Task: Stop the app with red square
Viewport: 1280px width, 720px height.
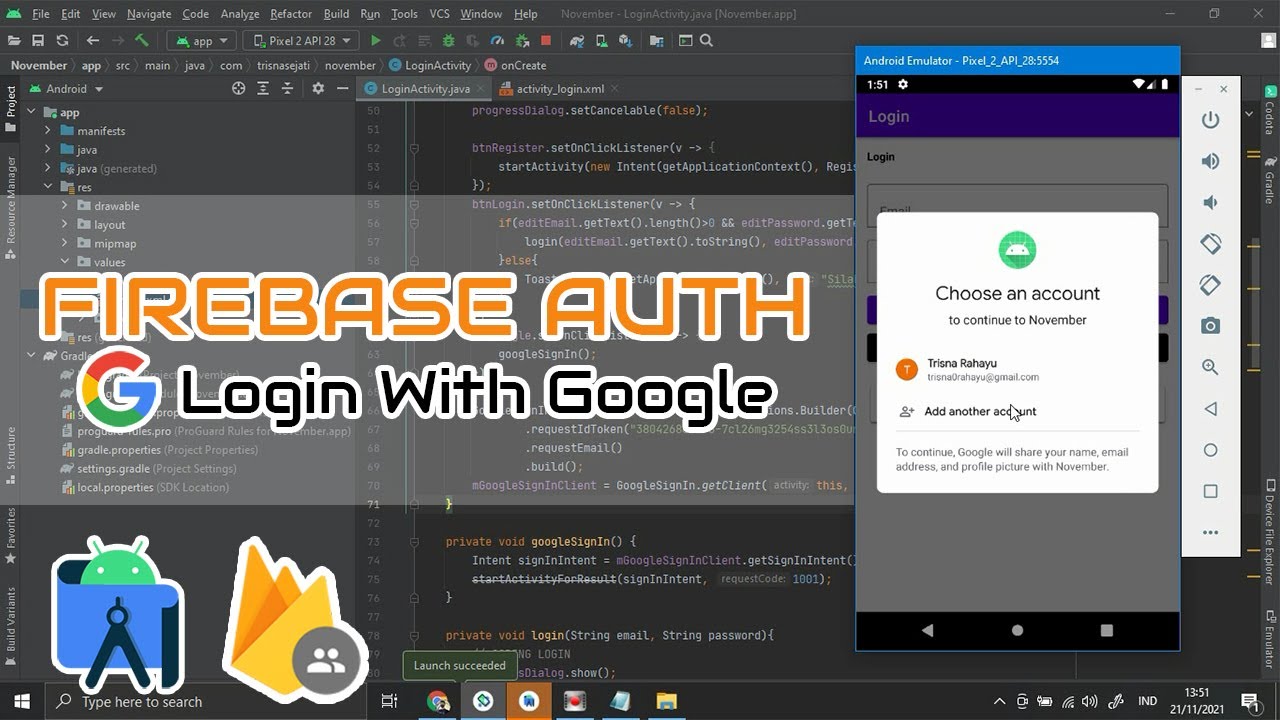Action: pyautogui.click(x=546, y=41)
